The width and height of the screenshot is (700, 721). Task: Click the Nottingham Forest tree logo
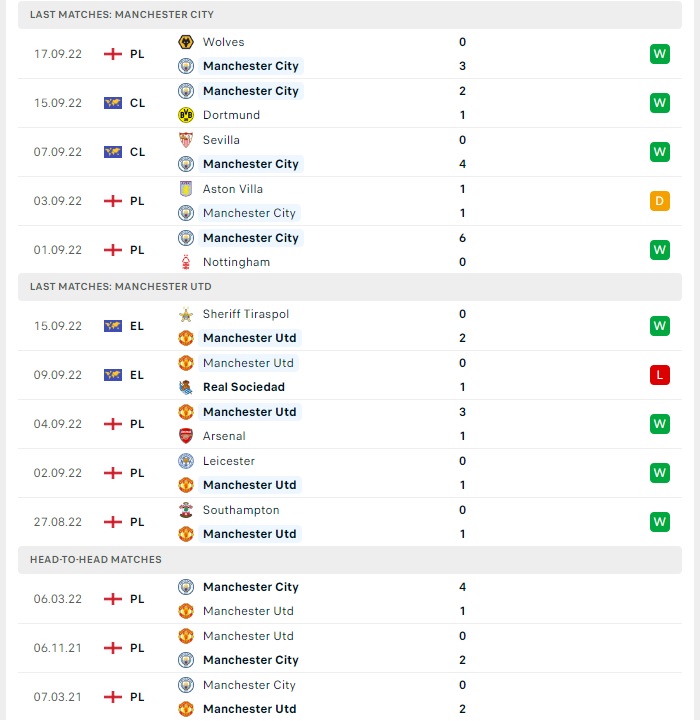coord(186,262)
